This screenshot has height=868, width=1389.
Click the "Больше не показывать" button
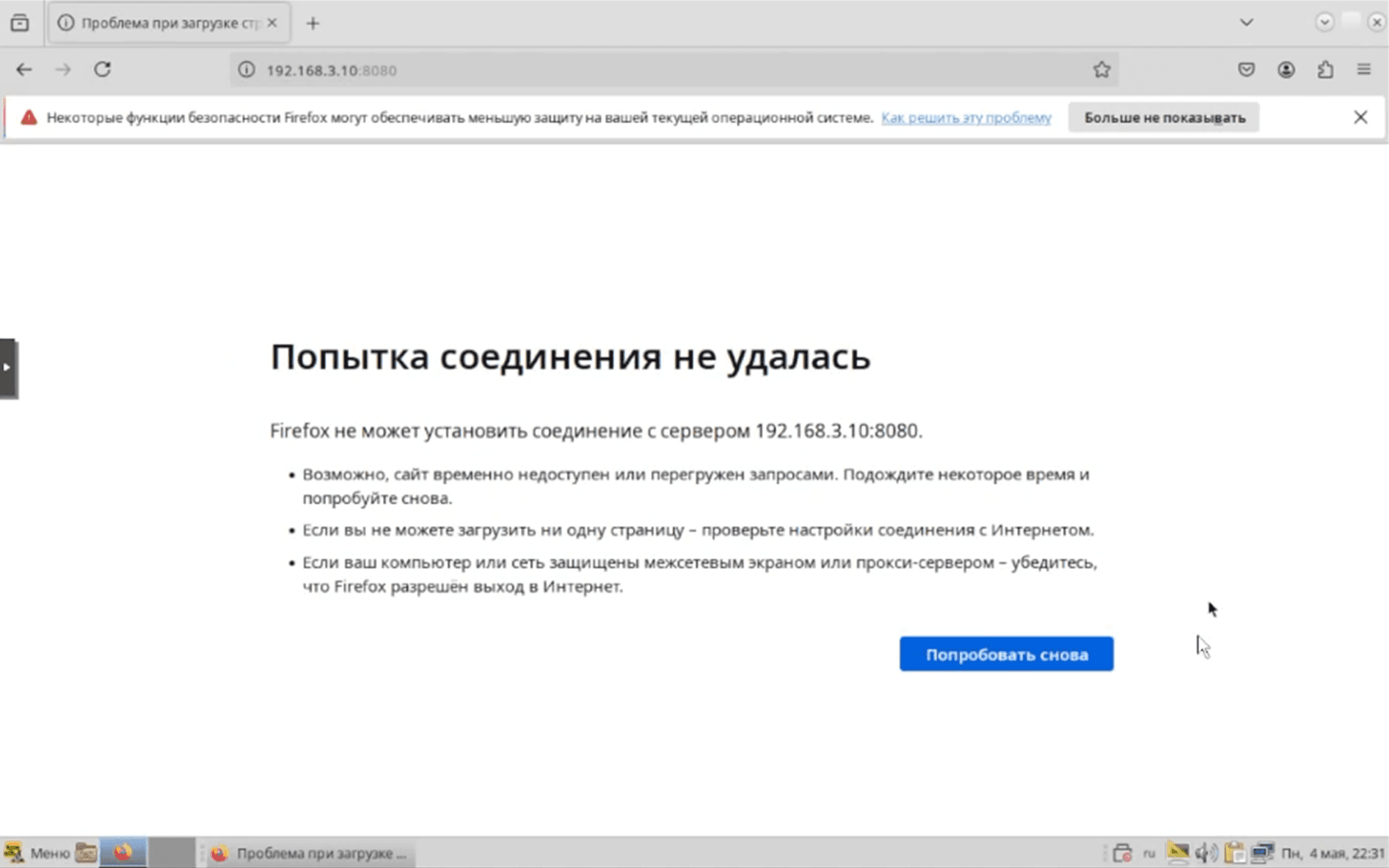pos(1164,117)
